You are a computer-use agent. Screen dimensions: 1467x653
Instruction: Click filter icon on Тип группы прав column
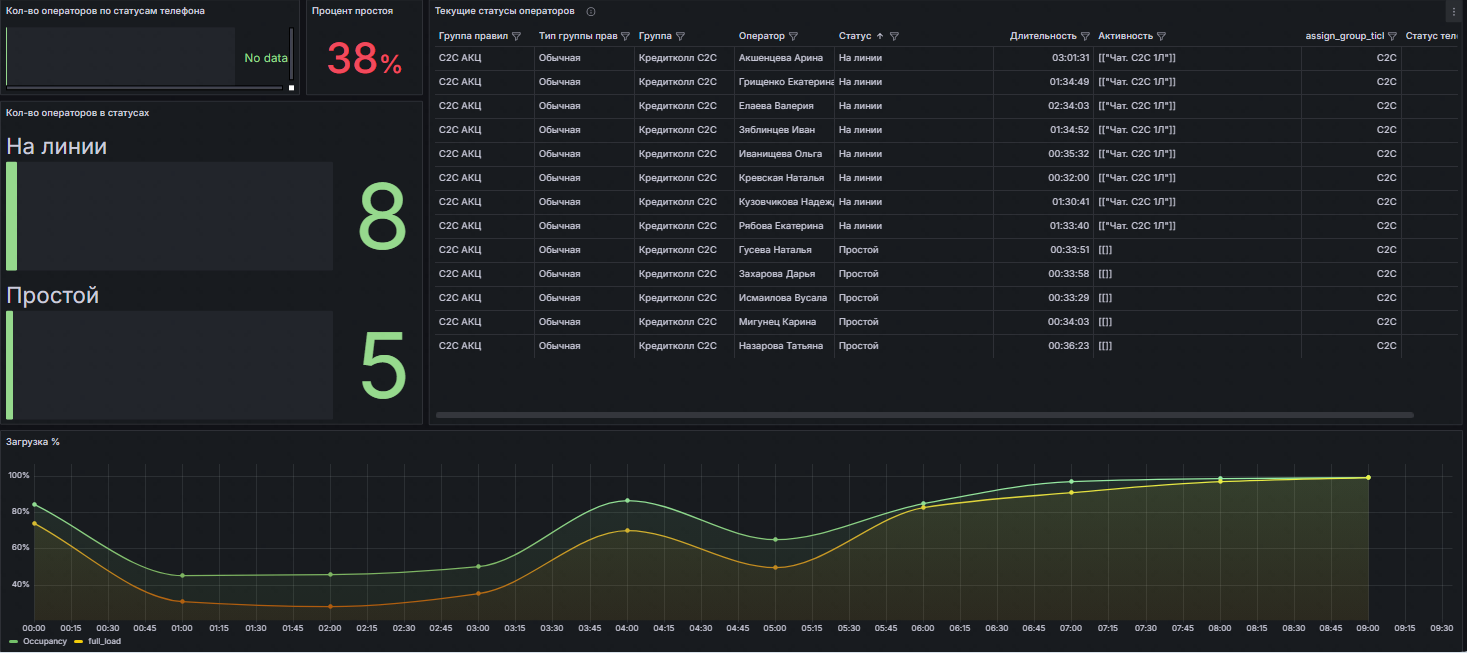click(625, 36)
